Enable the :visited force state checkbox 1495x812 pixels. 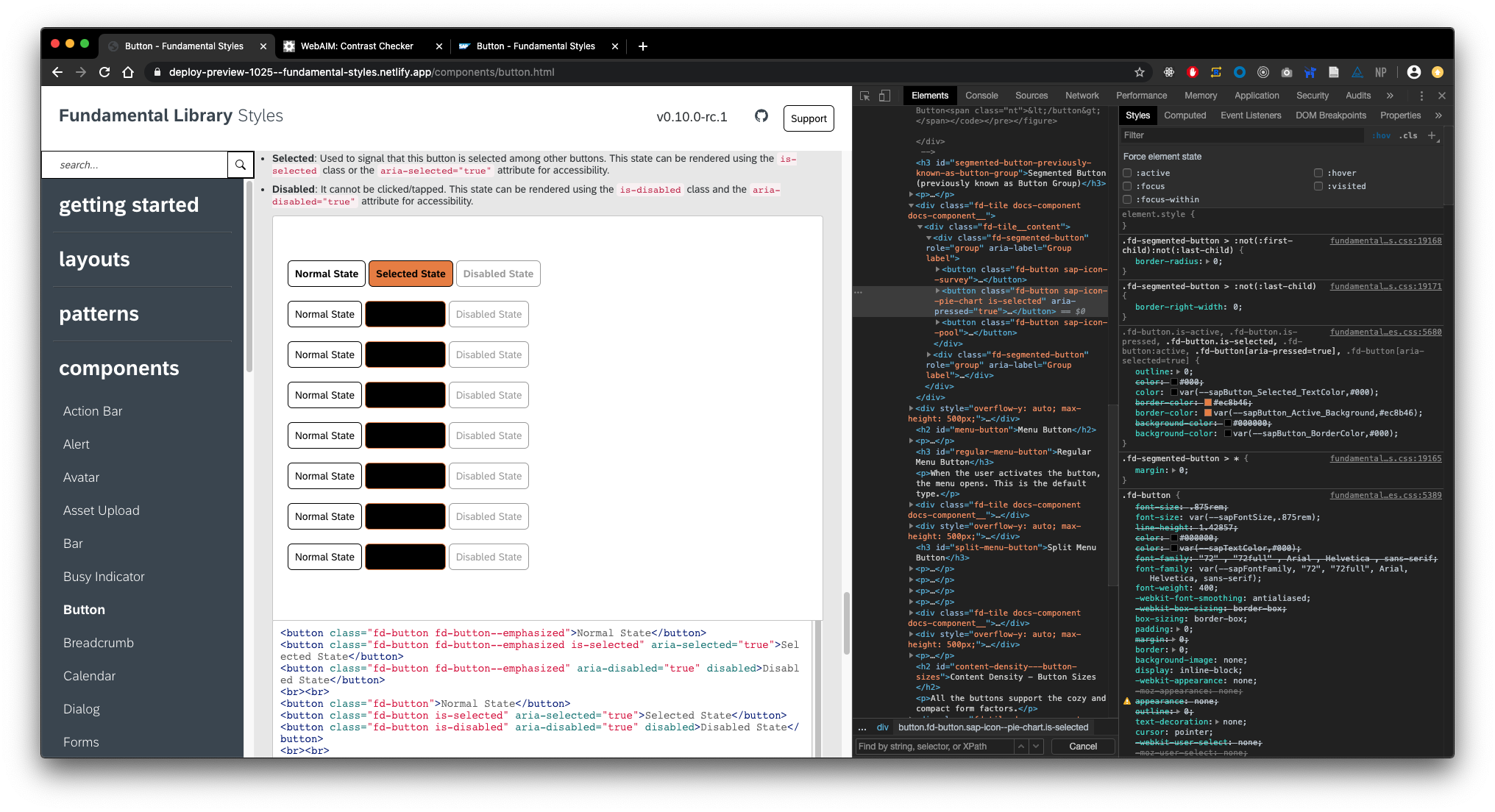1318,186
